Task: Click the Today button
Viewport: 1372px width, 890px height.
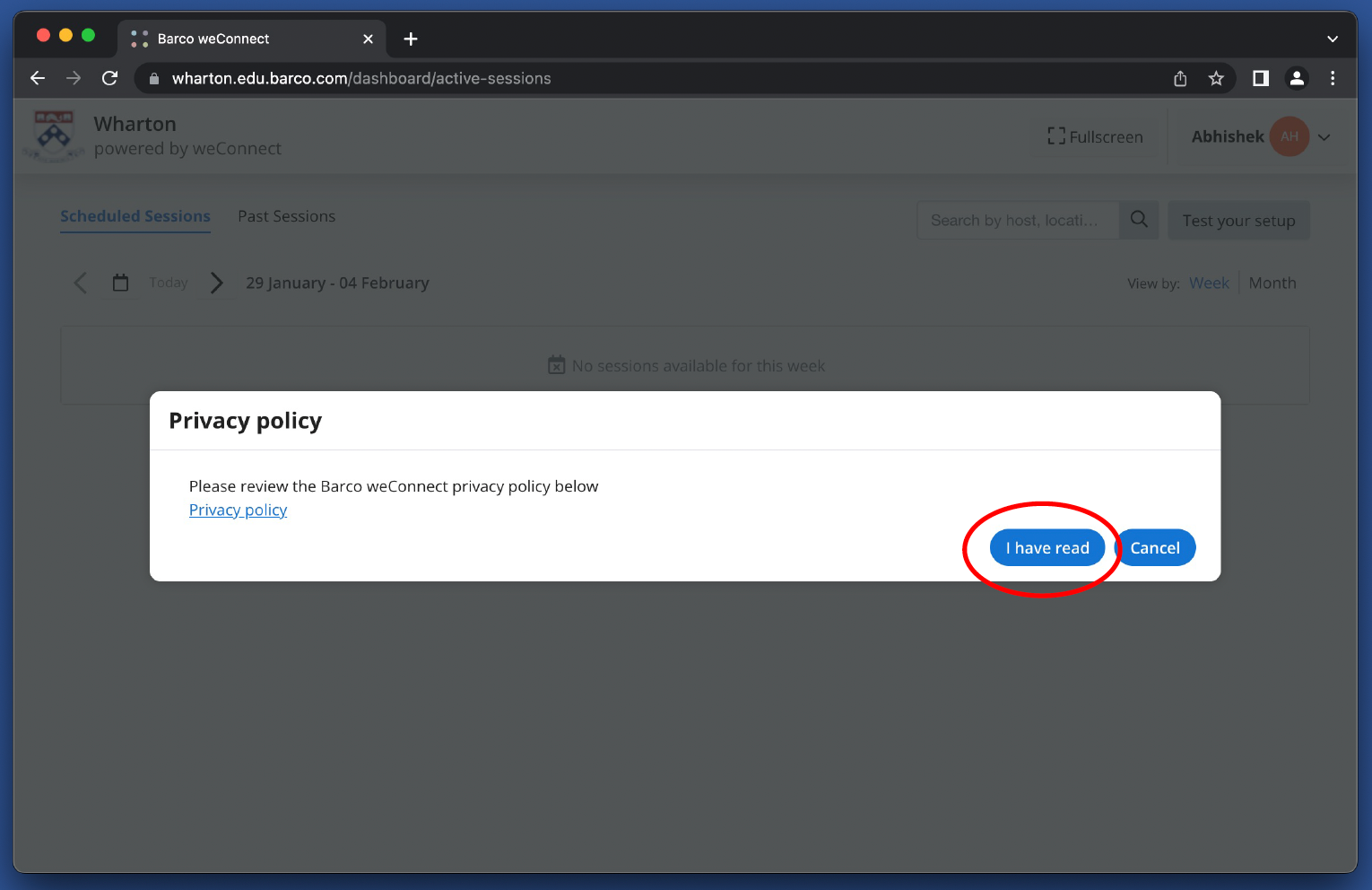Action: (169, 283)
